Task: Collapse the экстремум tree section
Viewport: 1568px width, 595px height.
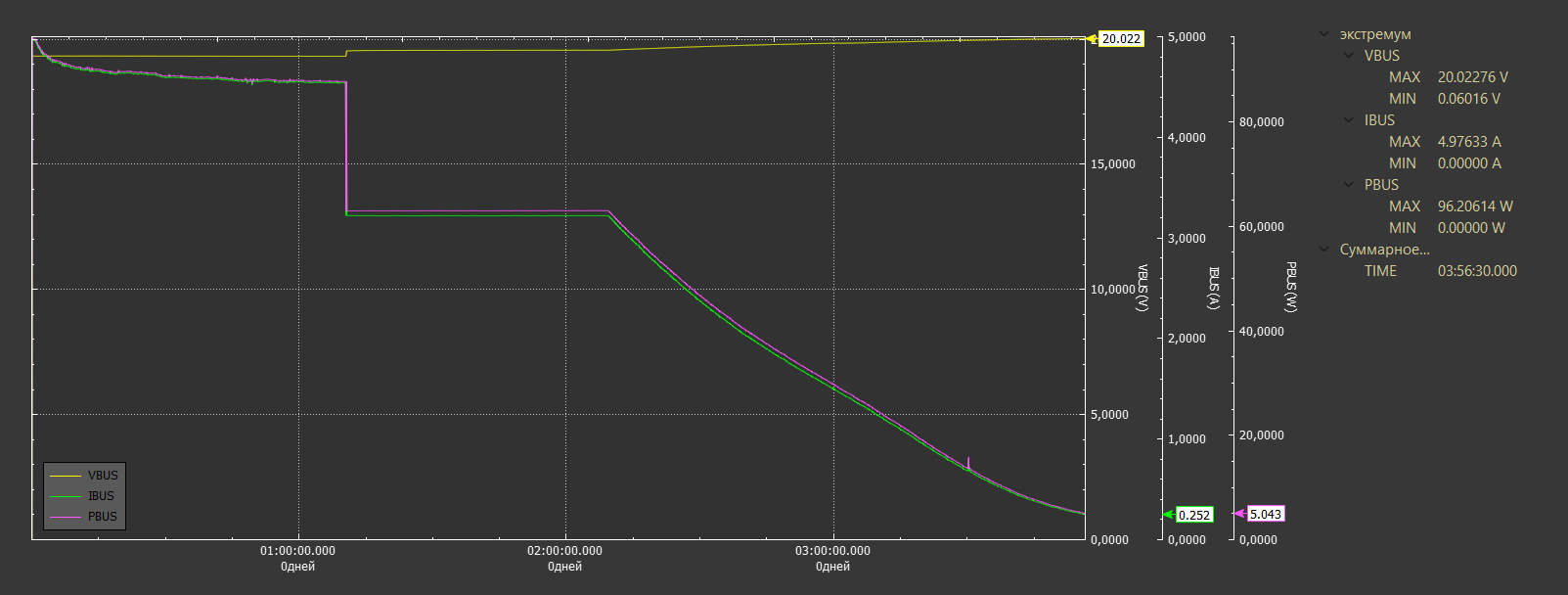Action: pos(1324,34)
